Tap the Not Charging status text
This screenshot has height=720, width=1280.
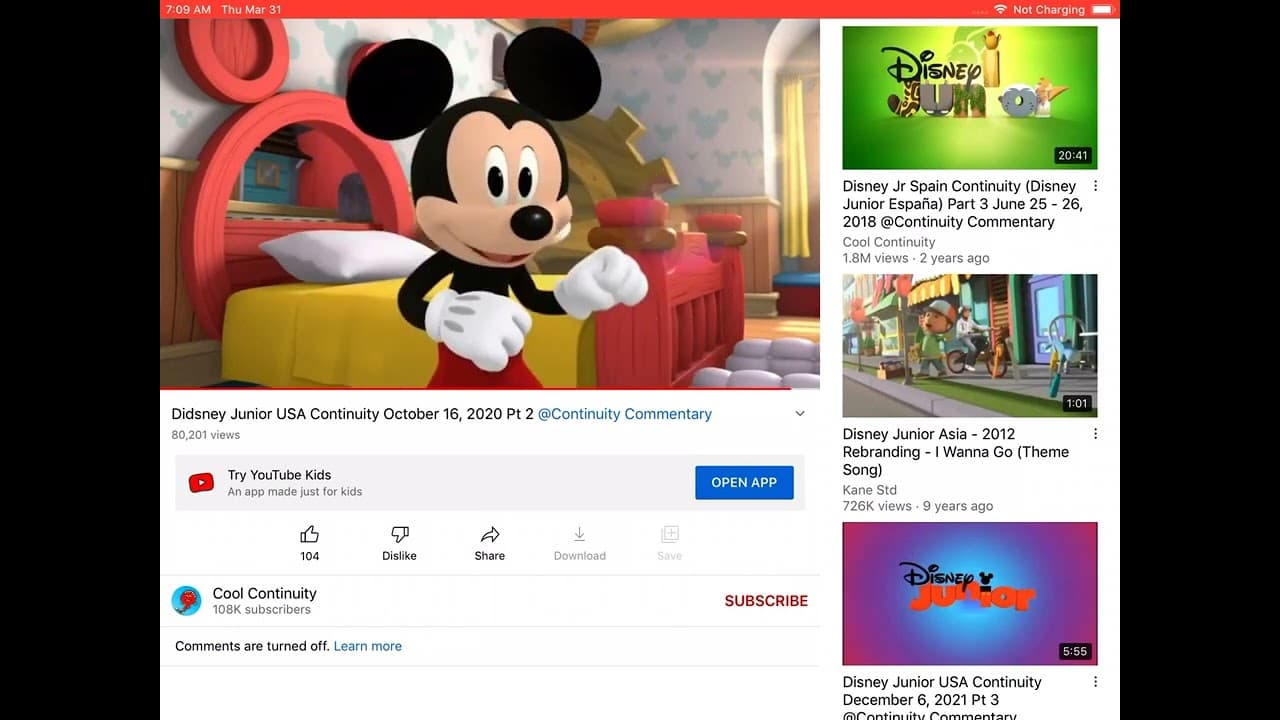coord(1049,9)
